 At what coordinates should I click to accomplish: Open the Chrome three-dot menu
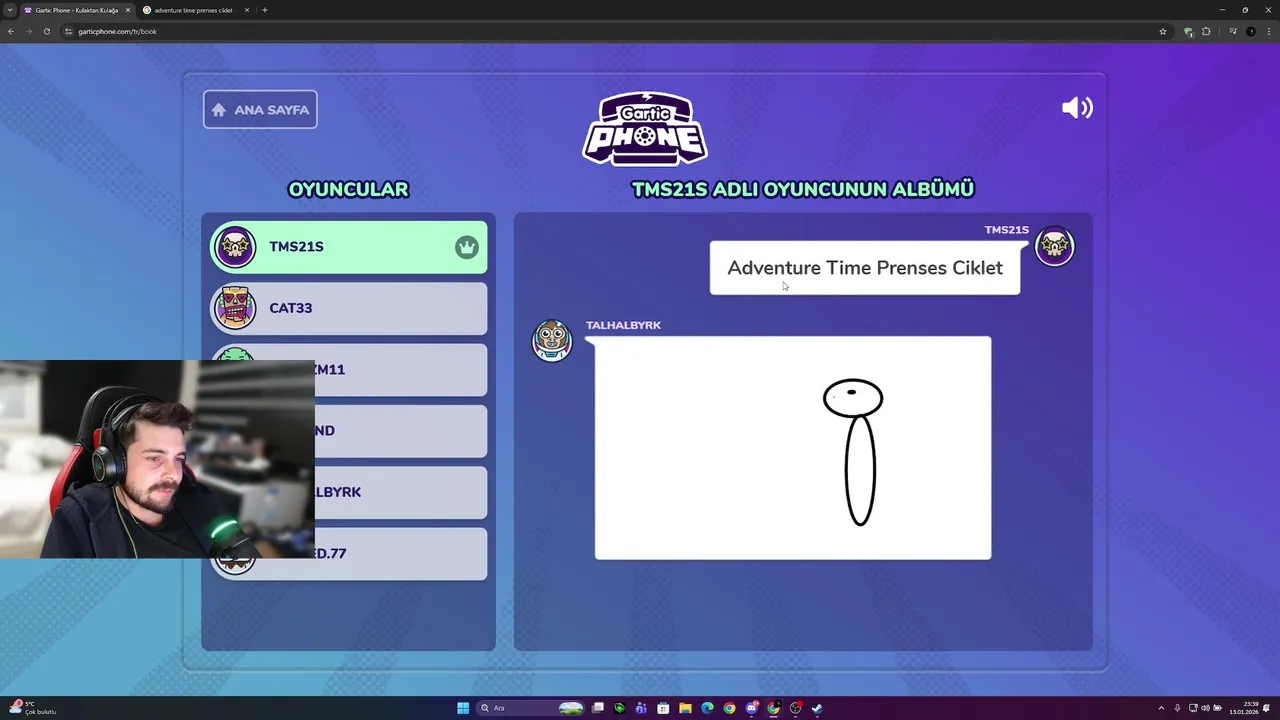click(1269, 31)
